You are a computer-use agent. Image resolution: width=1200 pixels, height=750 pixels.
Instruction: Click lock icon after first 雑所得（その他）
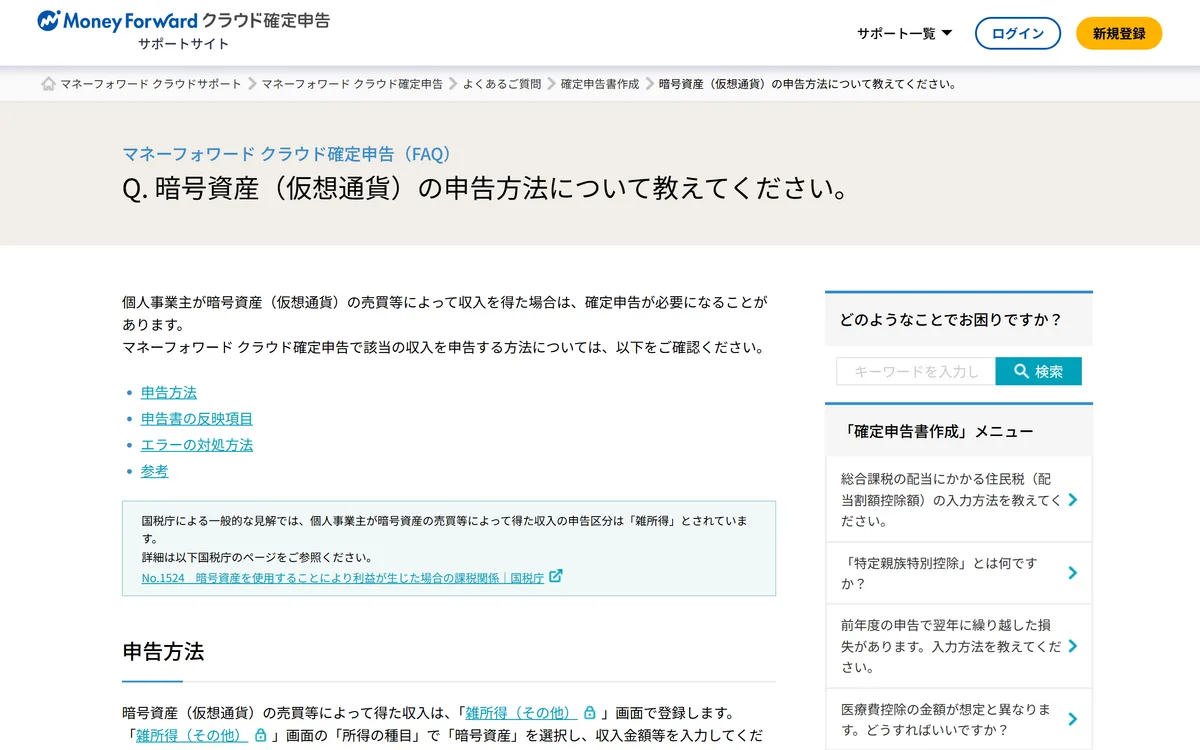coord(590,713)
